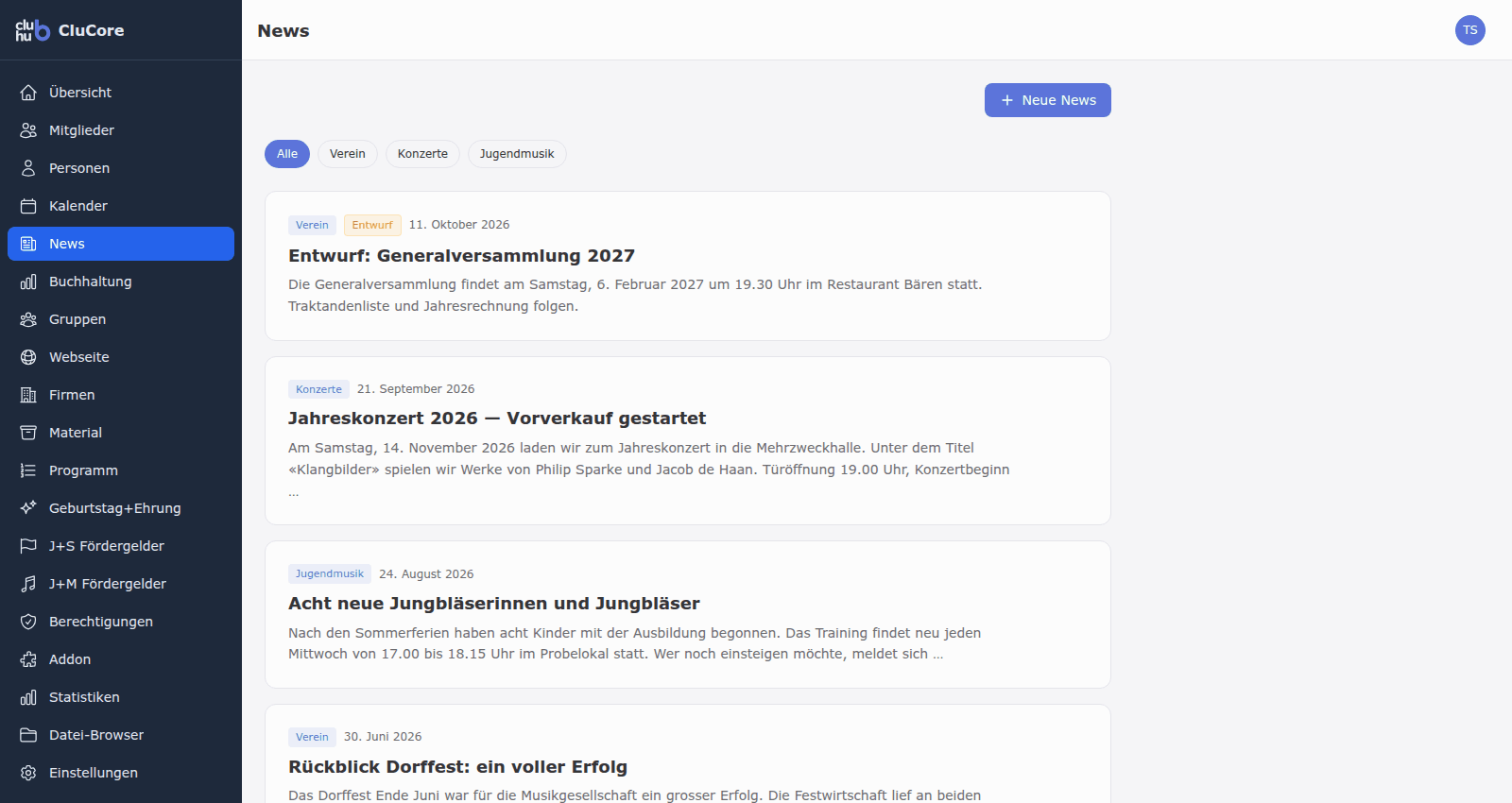
Task: Click the puzzle piece icon beside Addon
Action: point(28,659)
